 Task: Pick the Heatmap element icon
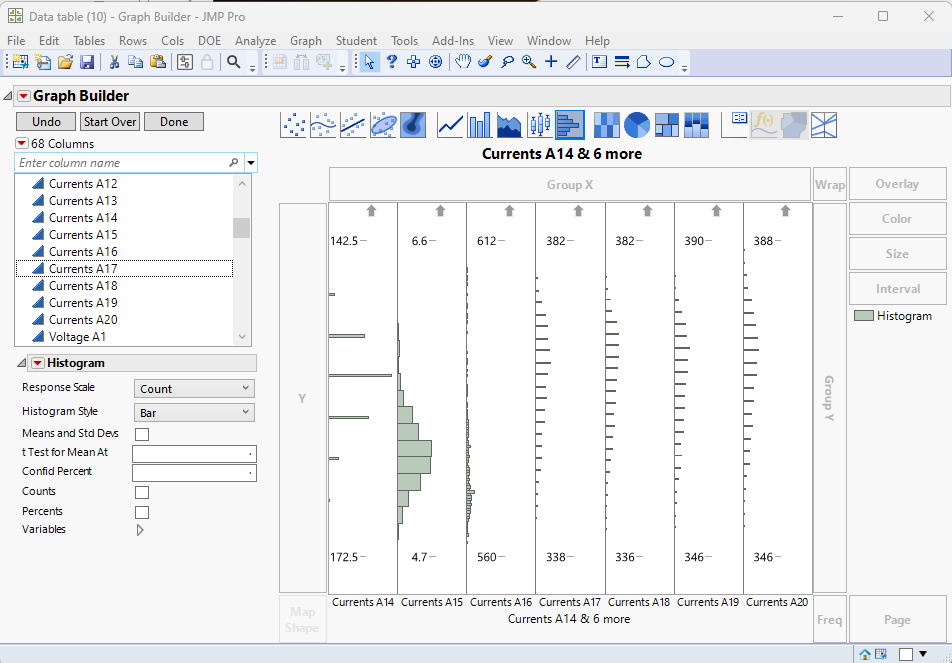[607, 125]
